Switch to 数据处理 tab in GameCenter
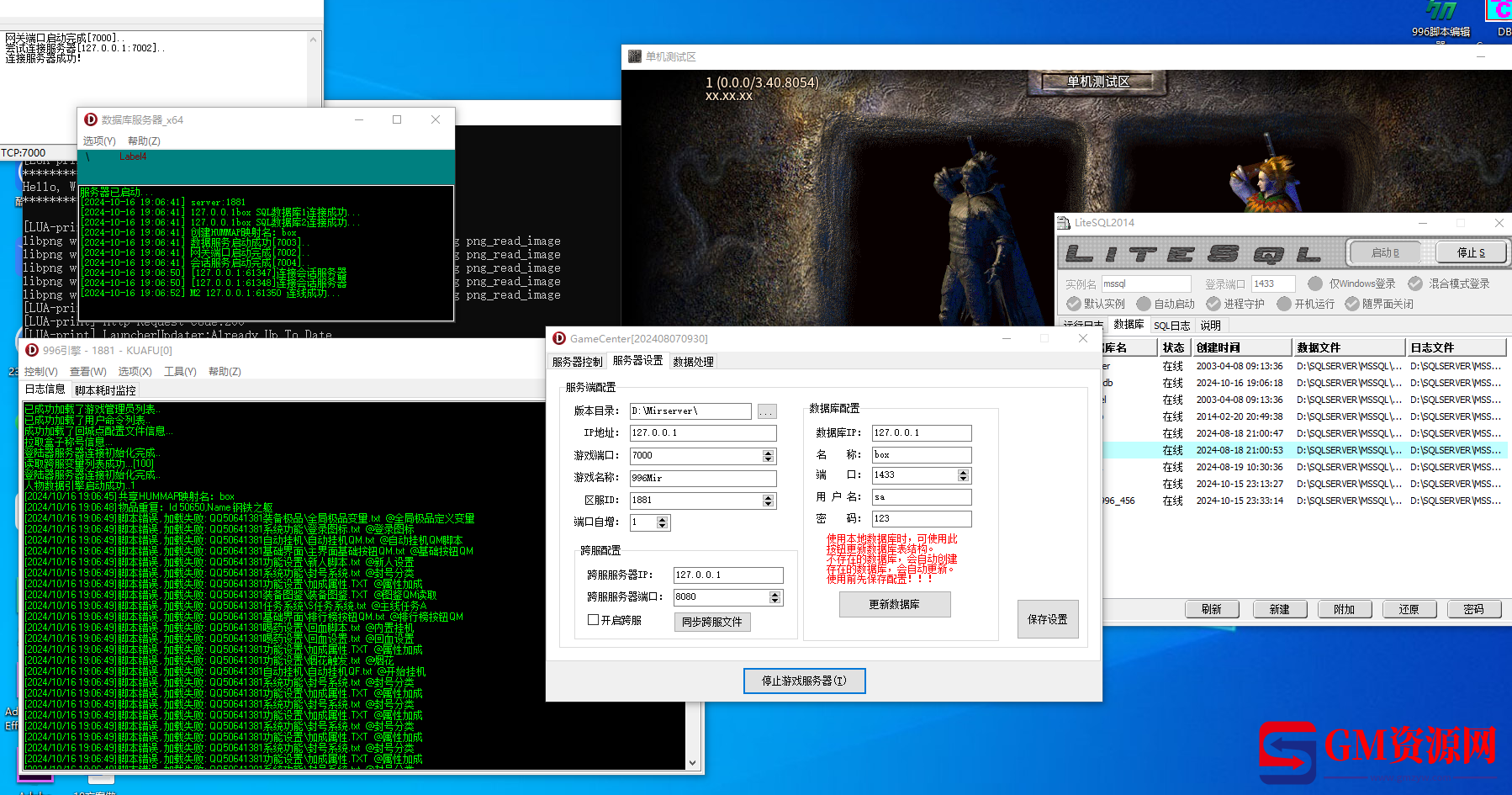Image resolution: width=1512 pixels, height=795 pixels. [693, 362]
